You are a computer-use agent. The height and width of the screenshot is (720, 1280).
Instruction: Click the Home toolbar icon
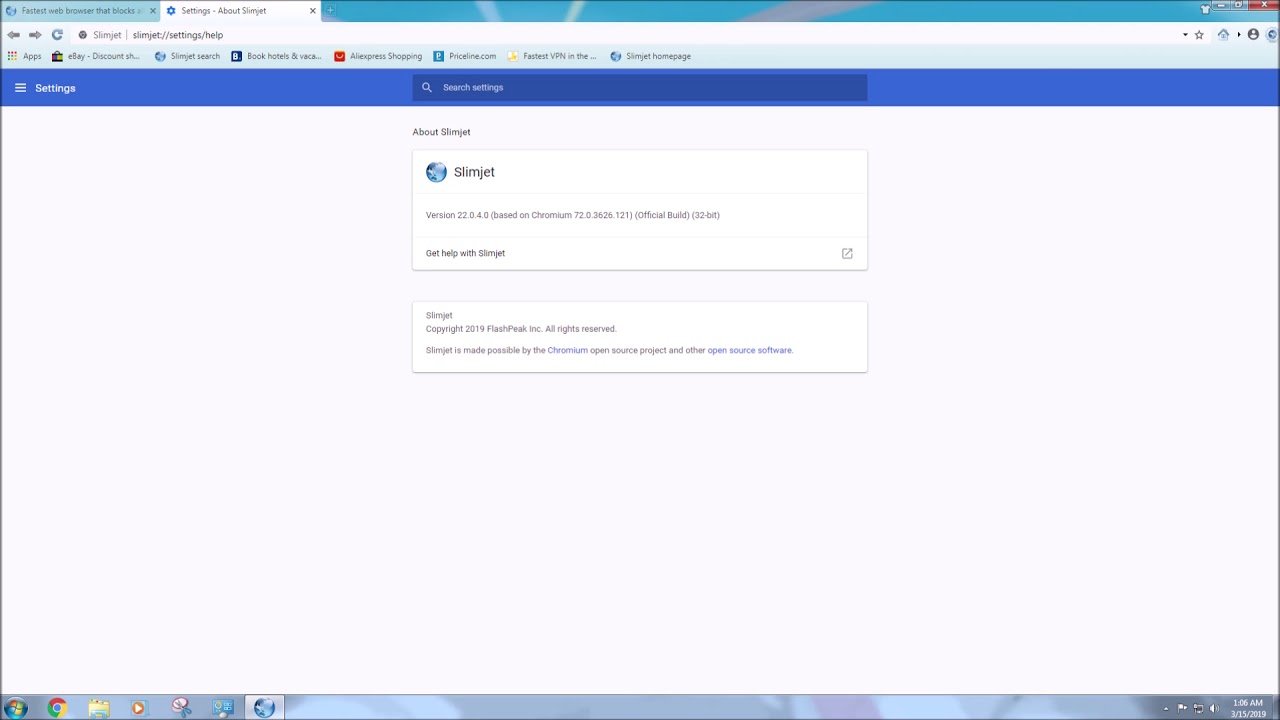click(1223, 35)
